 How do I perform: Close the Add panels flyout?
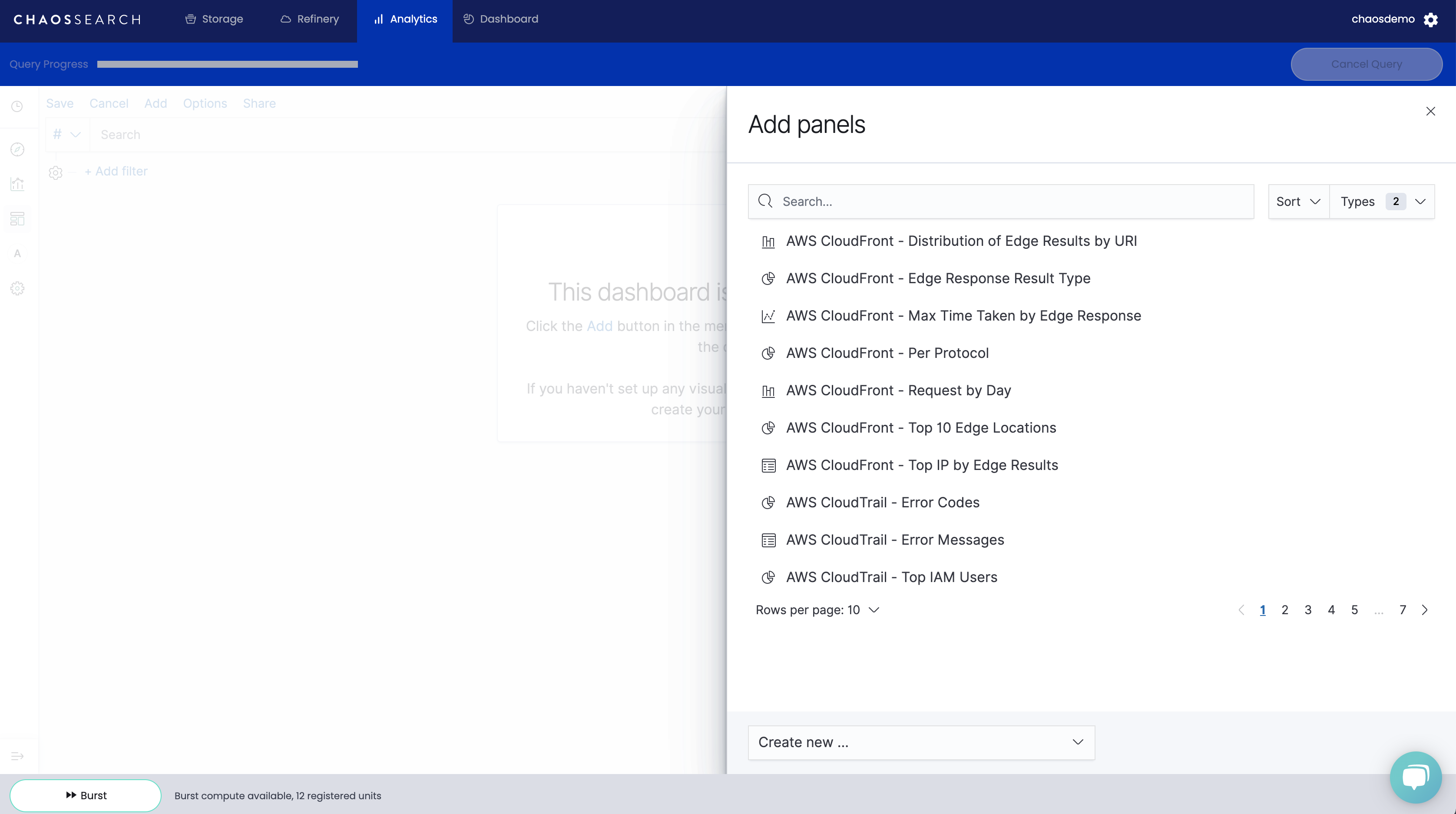coord(1430,111)
